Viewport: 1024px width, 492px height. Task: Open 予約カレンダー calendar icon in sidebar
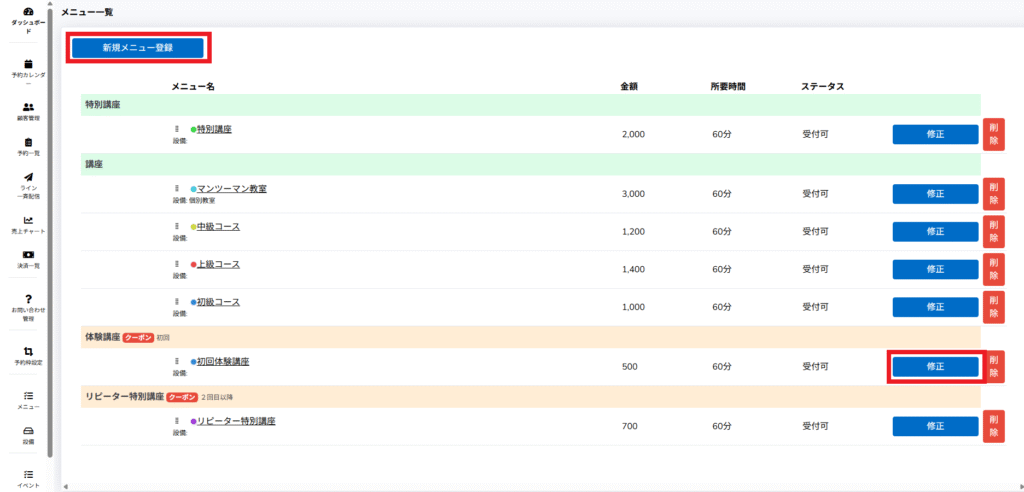[x=28, y=63]
